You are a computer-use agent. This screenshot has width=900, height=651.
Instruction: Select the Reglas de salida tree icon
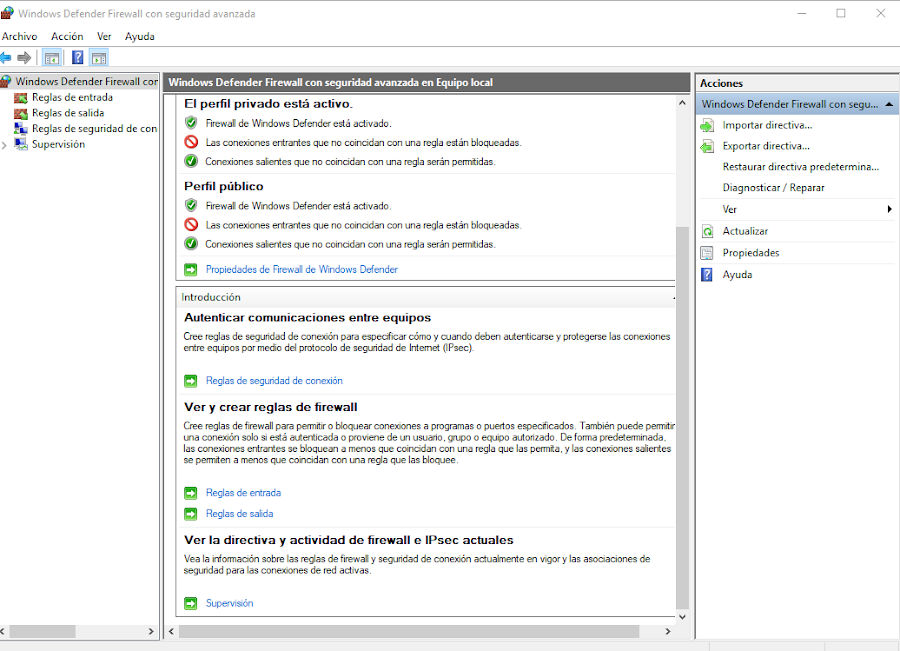tap(21, 113)
